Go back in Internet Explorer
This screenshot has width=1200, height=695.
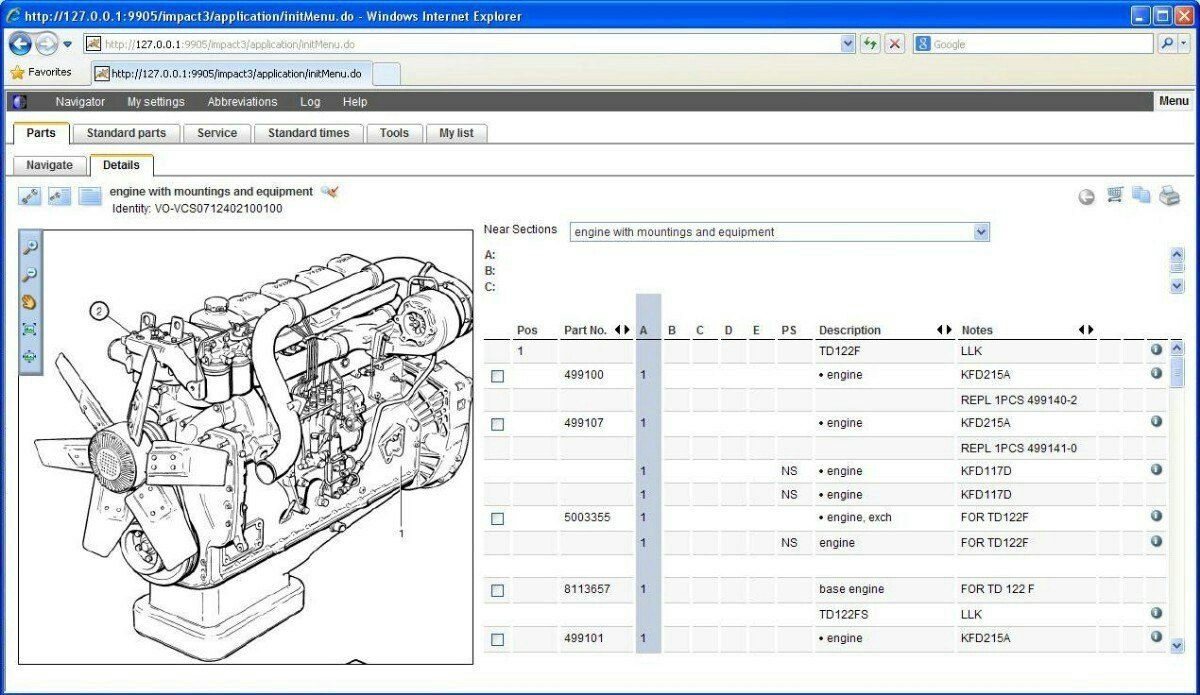click(20, 44)
